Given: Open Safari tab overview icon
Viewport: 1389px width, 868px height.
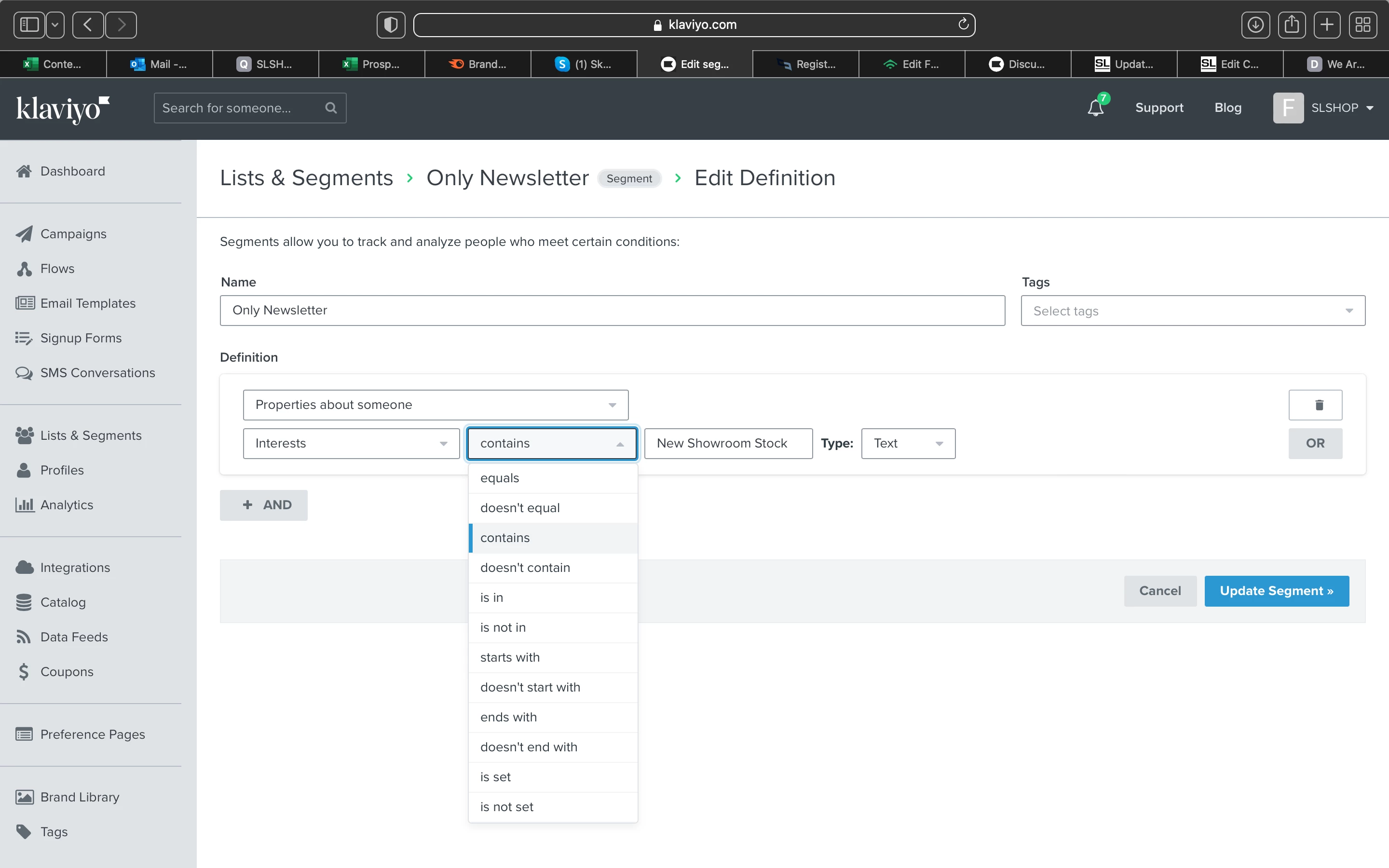Looking at the screenshot, I should pyautogui.click(x=1362, y=25).
